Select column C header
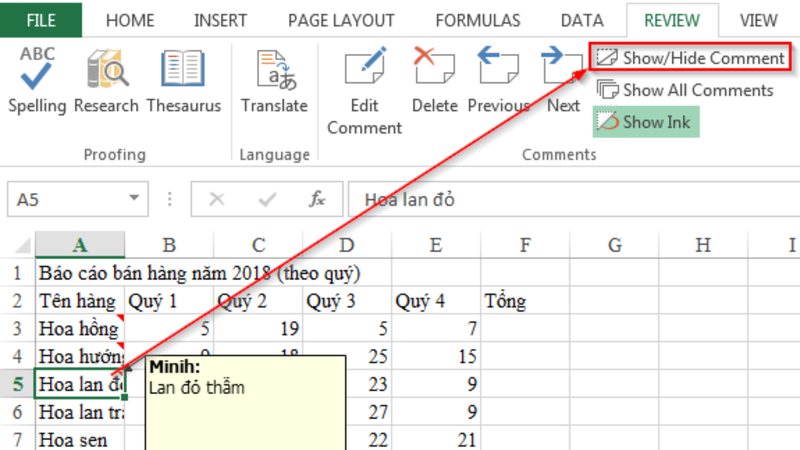The height and width of the screenshot is (450, 800). tap(258, 245)
